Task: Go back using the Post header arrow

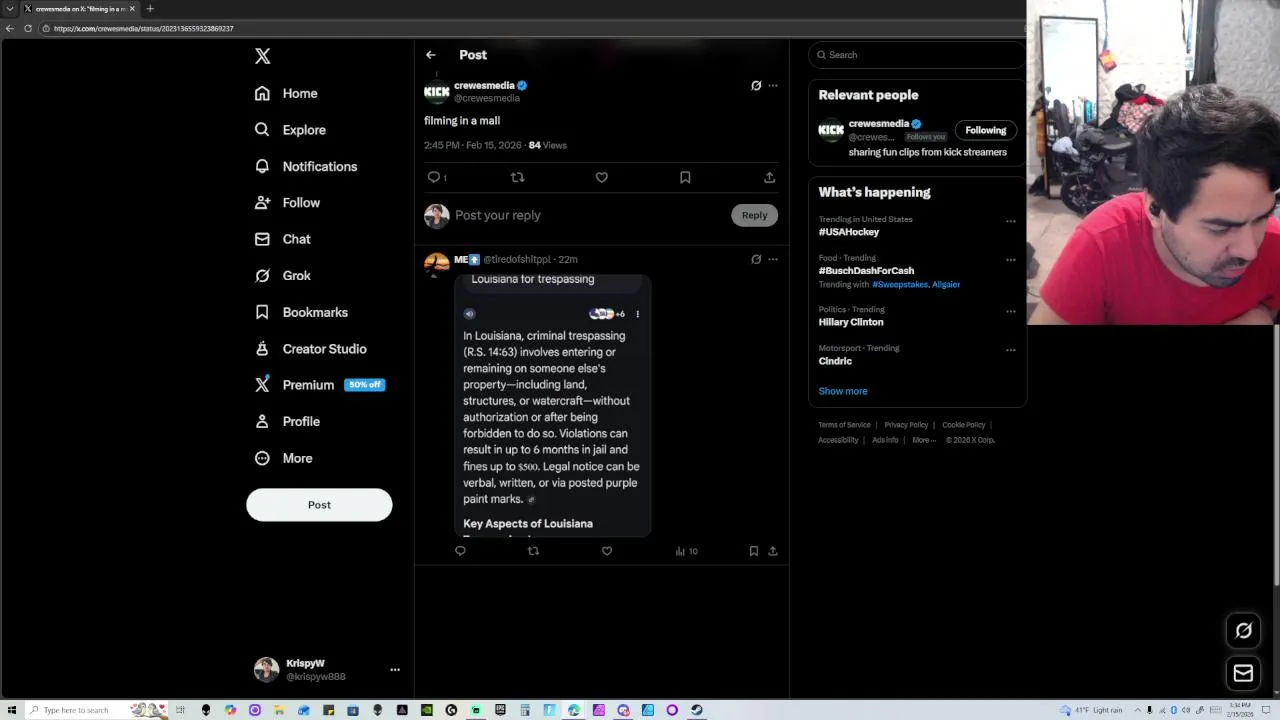Action: tap(431, 55)
